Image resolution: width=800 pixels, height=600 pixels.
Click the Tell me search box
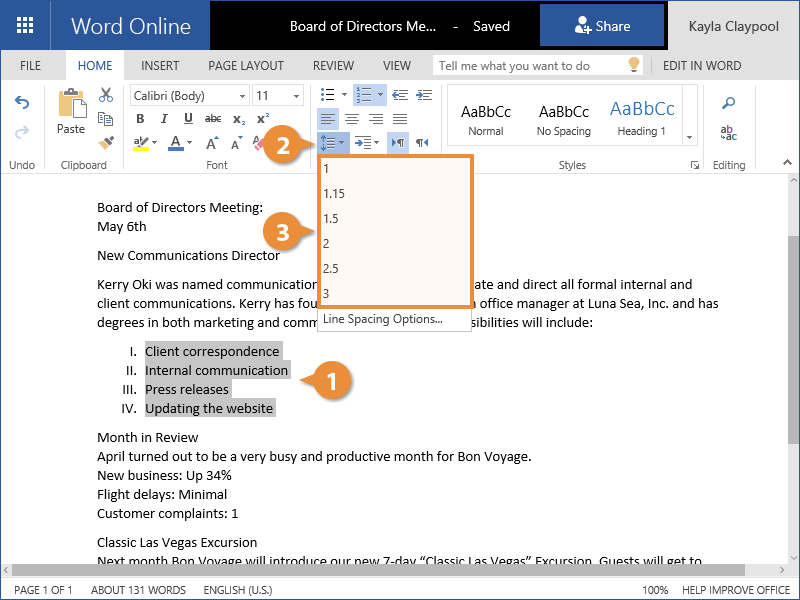530,66
